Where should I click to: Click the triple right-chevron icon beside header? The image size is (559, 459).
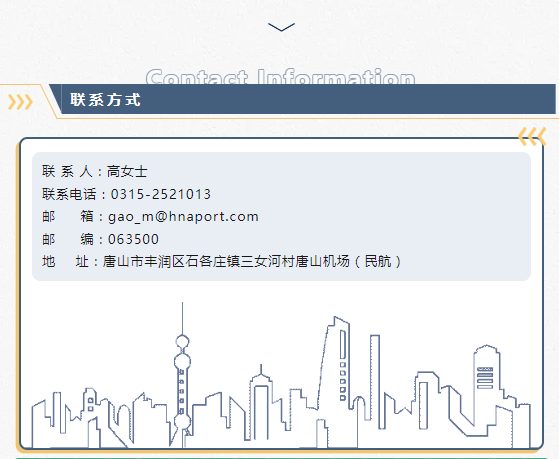pos(20,102)
